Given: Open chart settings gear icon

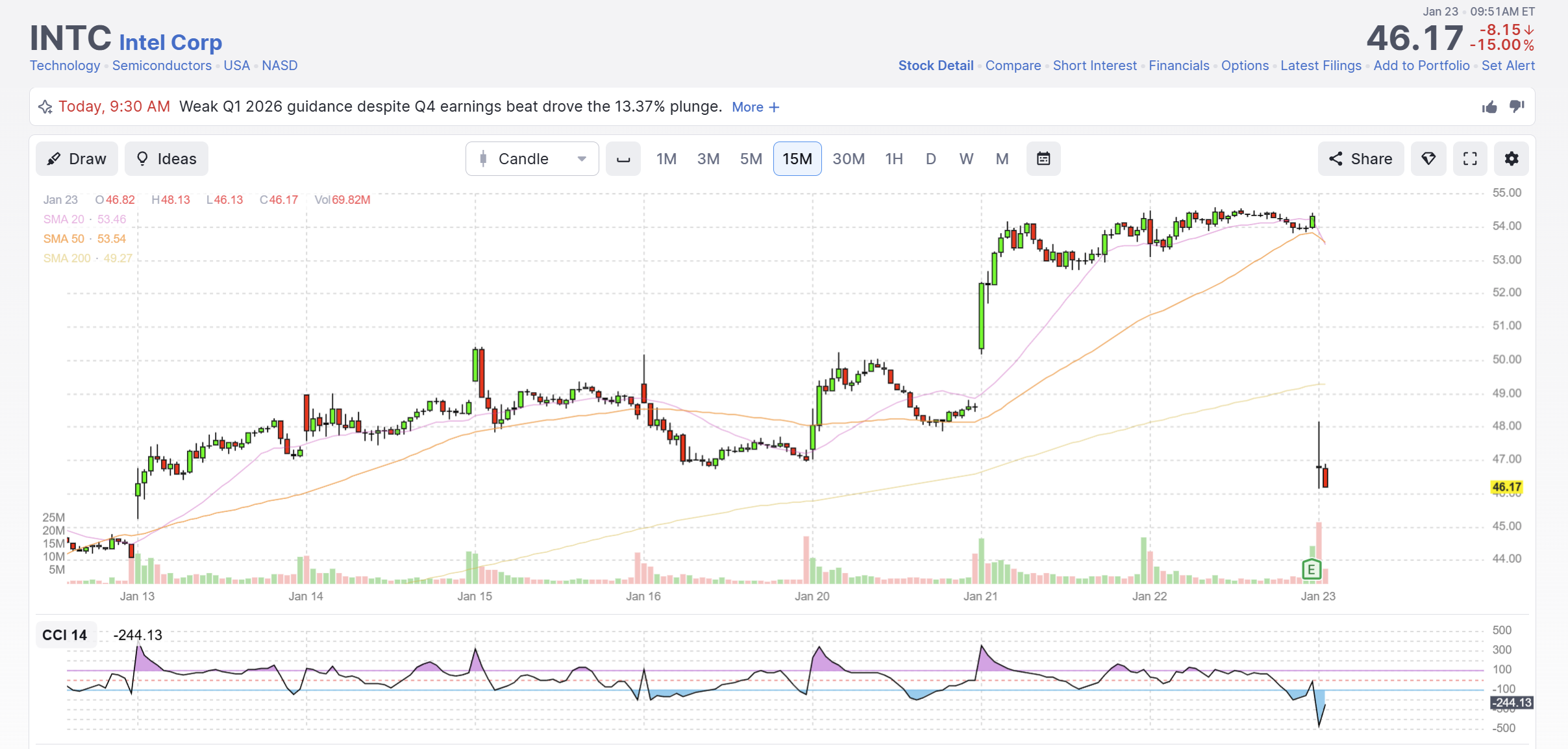Looking at the screenshot, I should click(x=1512, y=159).
